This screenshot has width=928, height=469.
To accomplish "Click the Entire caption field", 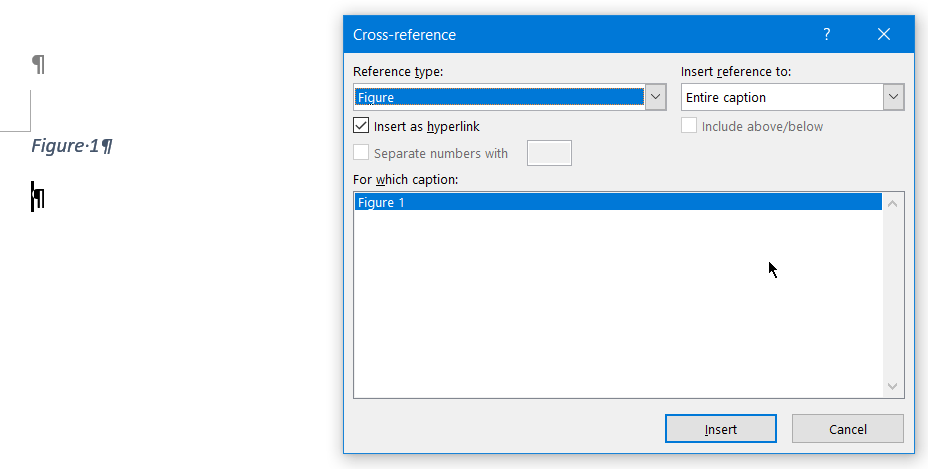I will click(782, 97).
